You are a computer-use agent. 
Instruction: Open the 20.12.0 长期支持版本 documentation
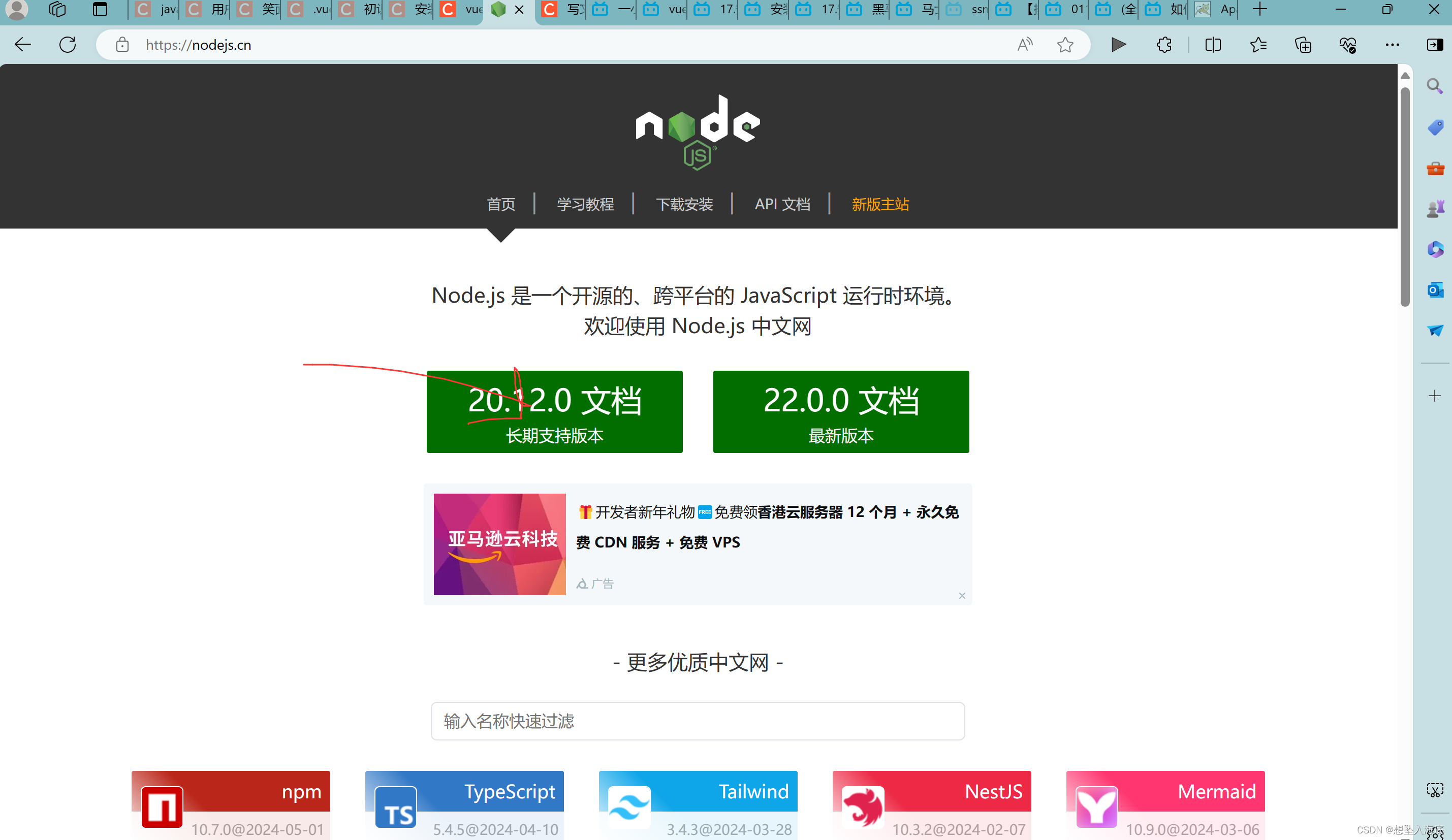click(x=554, y=412)
